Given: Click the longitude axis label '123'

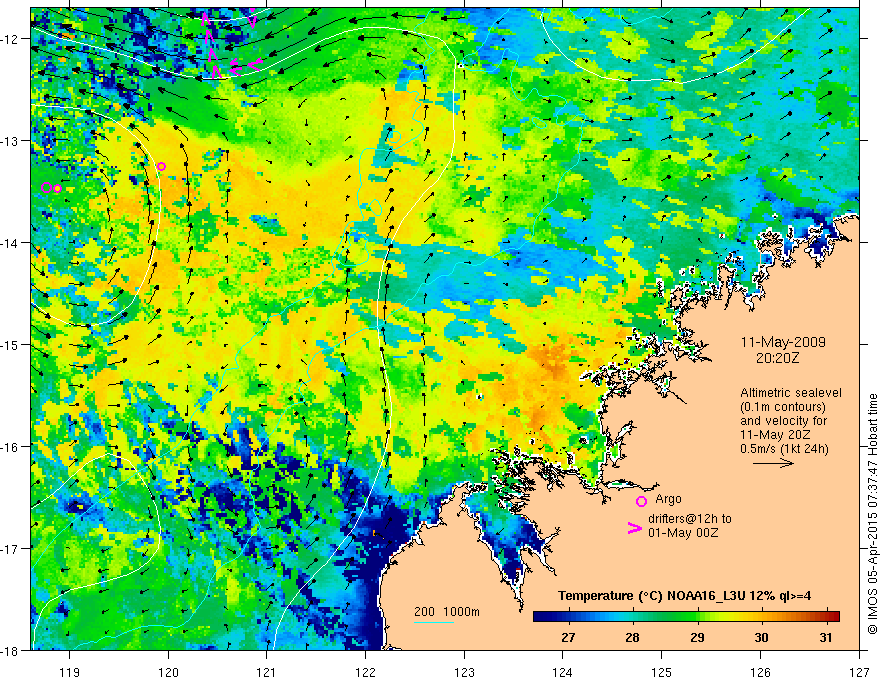Looking at the screenshot, I should tap(464, 672).
